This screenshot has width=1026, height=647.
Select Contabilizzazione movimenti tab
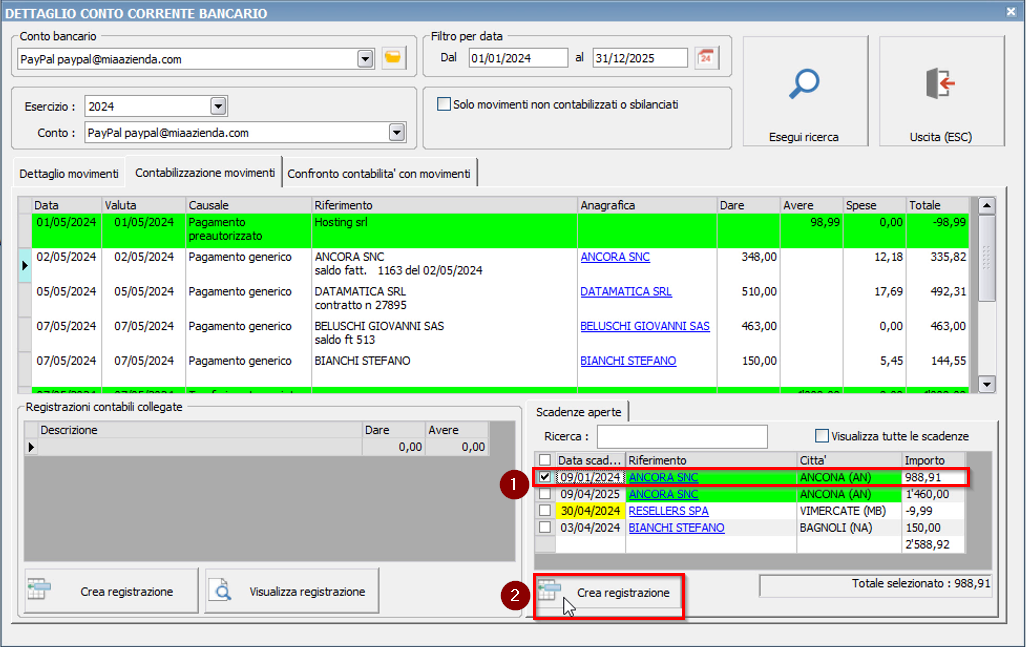click(205, 173)
